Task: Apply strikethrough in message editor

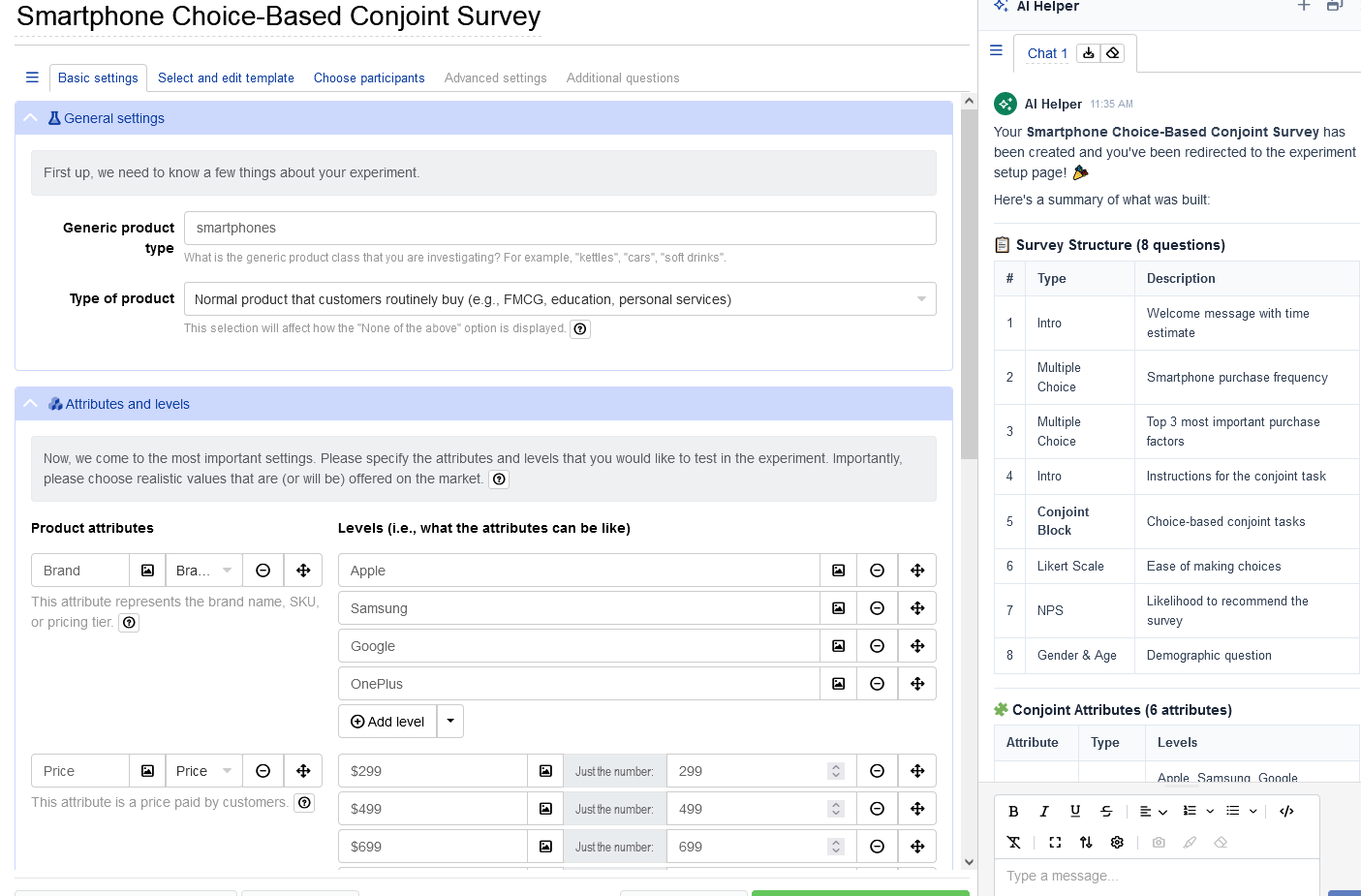Action: pos(1106,812)
